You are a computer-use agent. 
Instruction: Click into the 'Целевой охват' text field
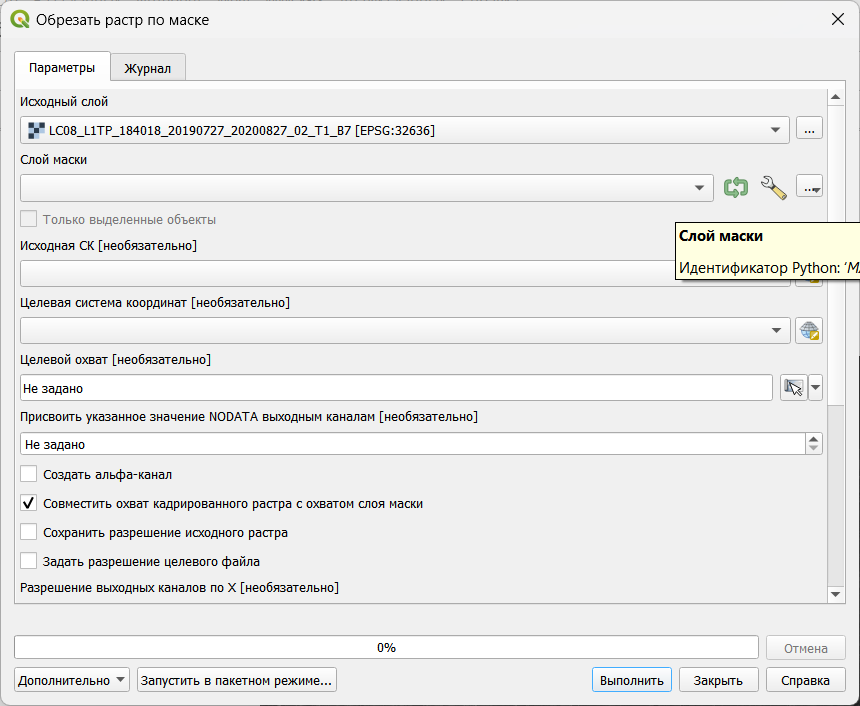(x=395, y=388)
